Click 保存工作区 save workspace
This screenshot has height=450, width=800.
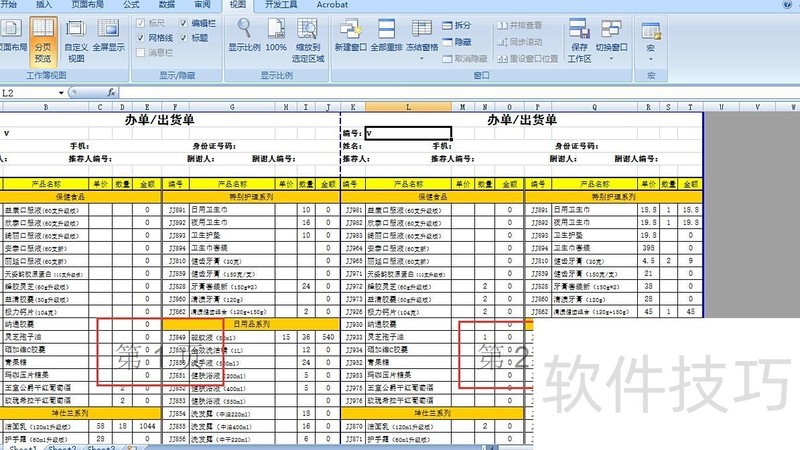point(579,41)
